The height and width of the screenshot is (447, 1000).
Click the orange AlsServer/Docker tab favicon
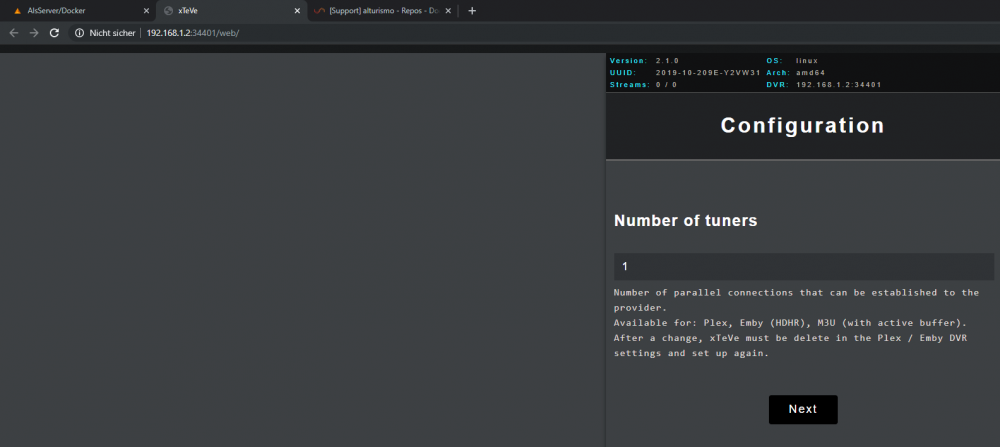click(x=17, y=11)
